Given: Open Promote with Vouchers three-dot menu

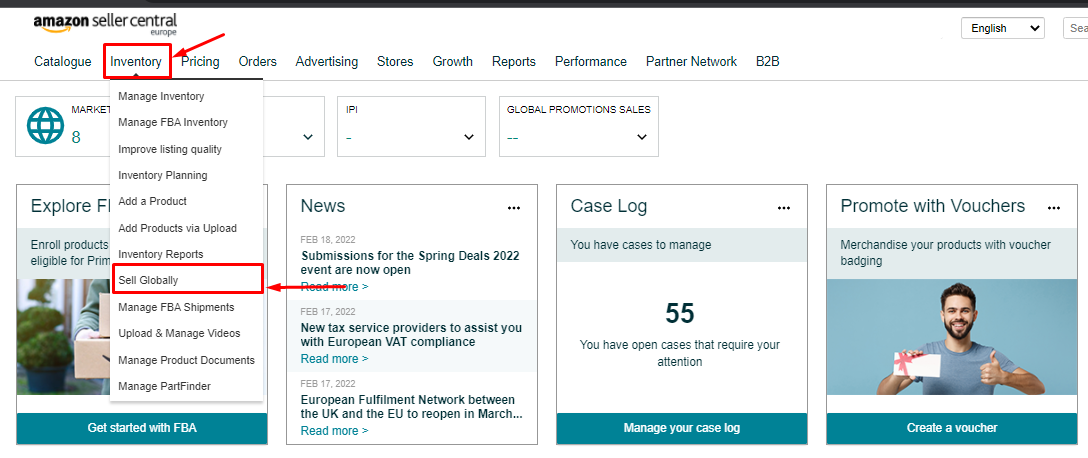Looking at the screenshot, I should pyautogui.click(x=1053, y=207).
